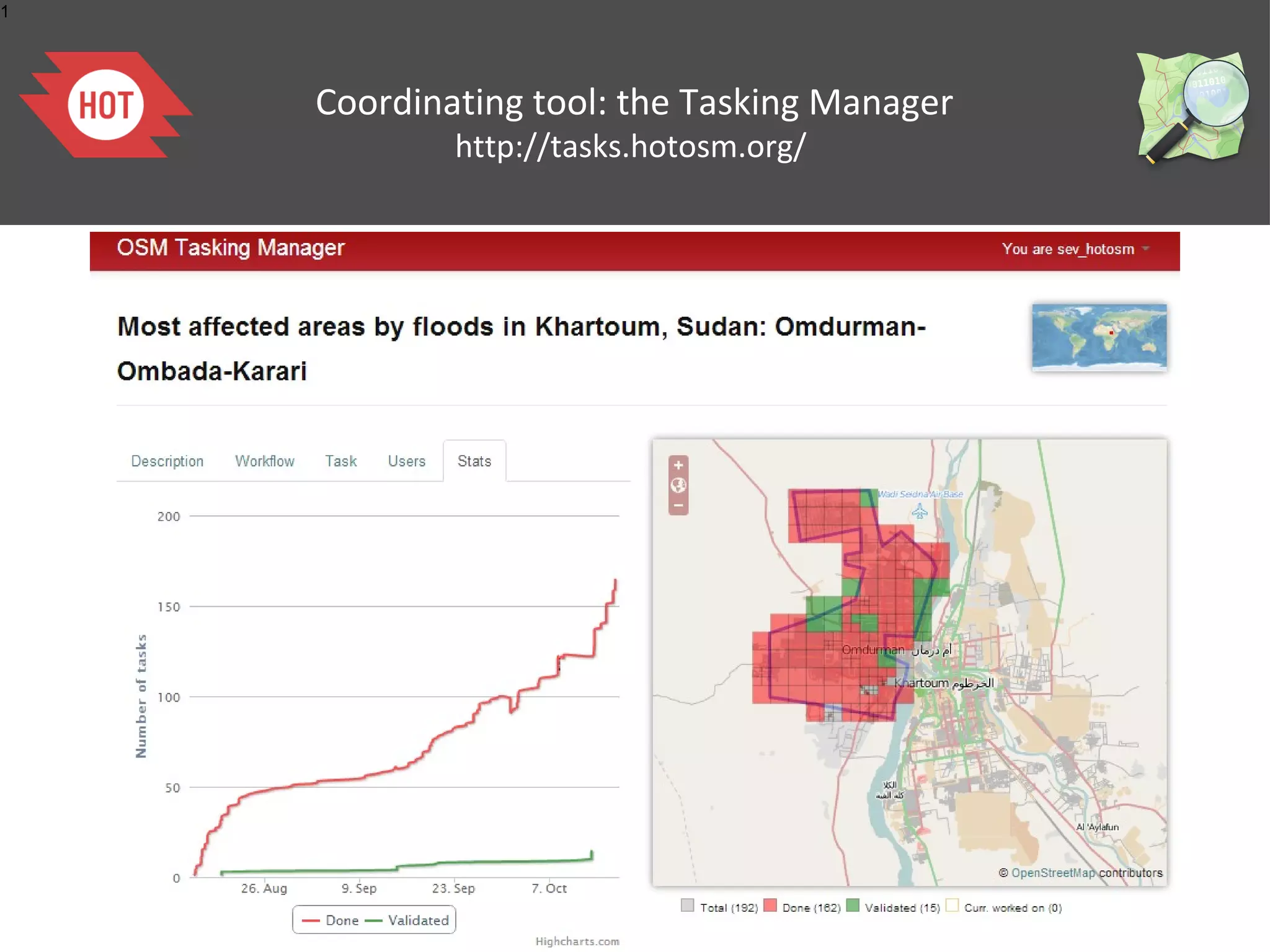Click the Al 'Aylafun label on the map
This screenshot has width=1270, height=952.
click(x=1098, y=827)
